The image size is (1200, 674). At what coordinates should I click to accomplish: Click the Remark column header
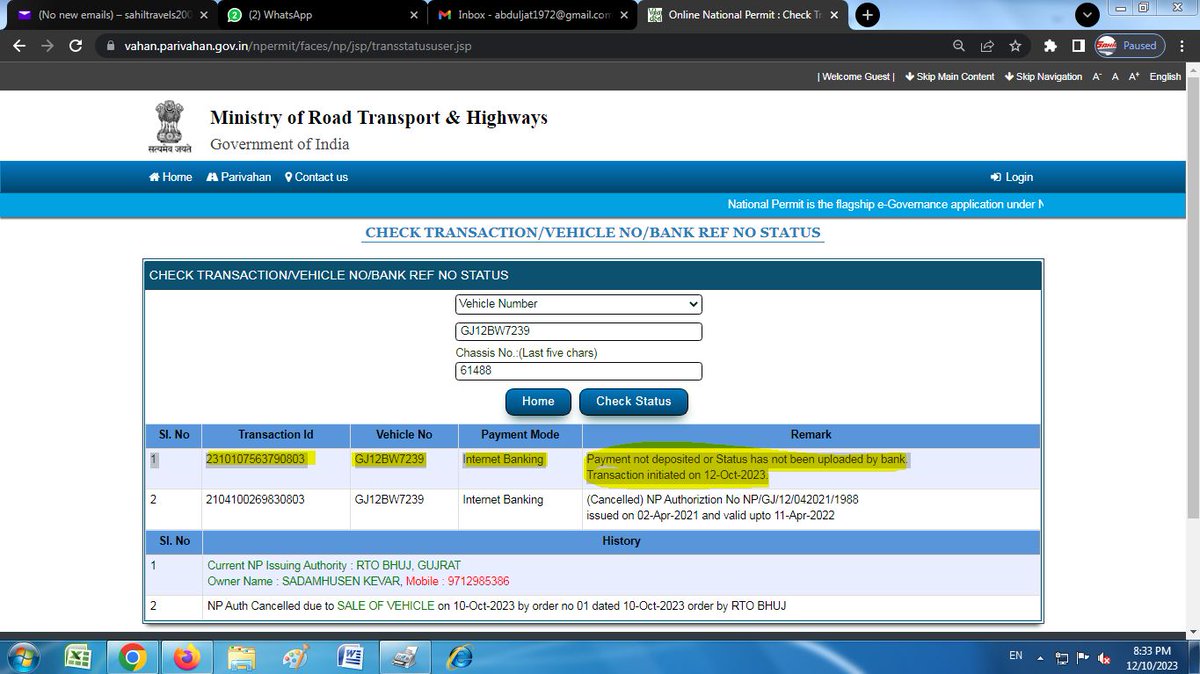point(811,435)
